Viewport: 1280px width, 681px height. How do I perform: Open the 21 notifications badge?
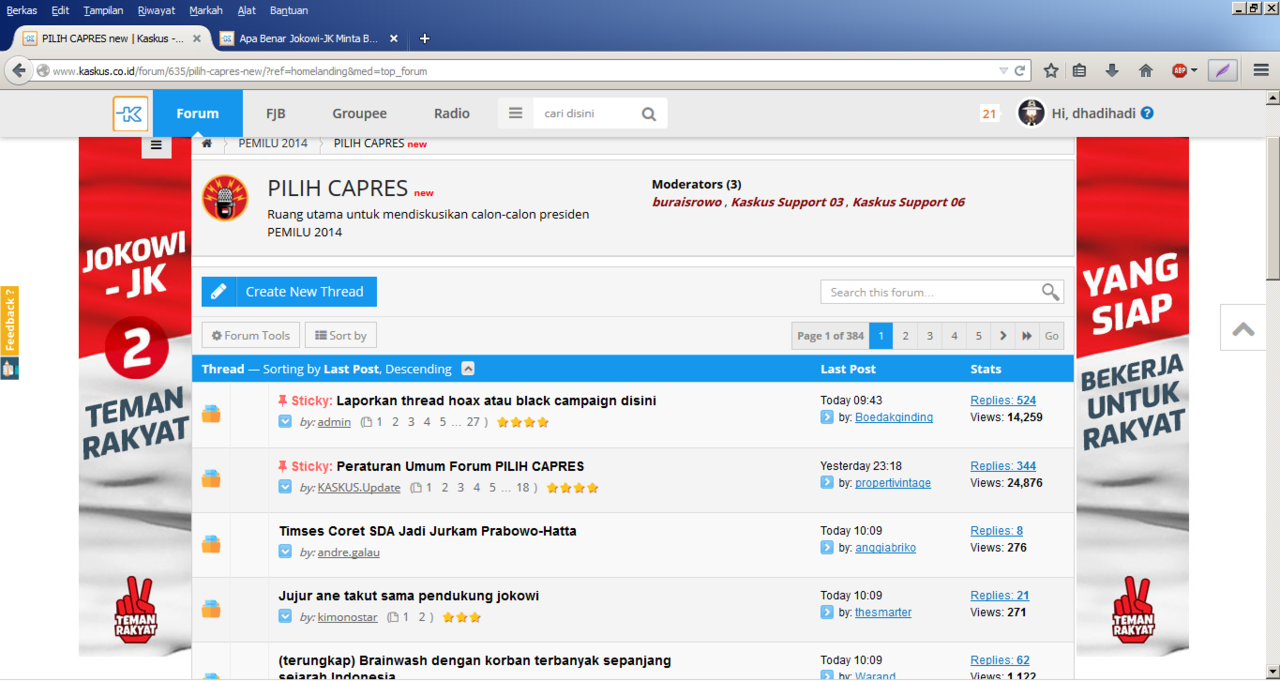pyautogui.click(x=989, y=114)
